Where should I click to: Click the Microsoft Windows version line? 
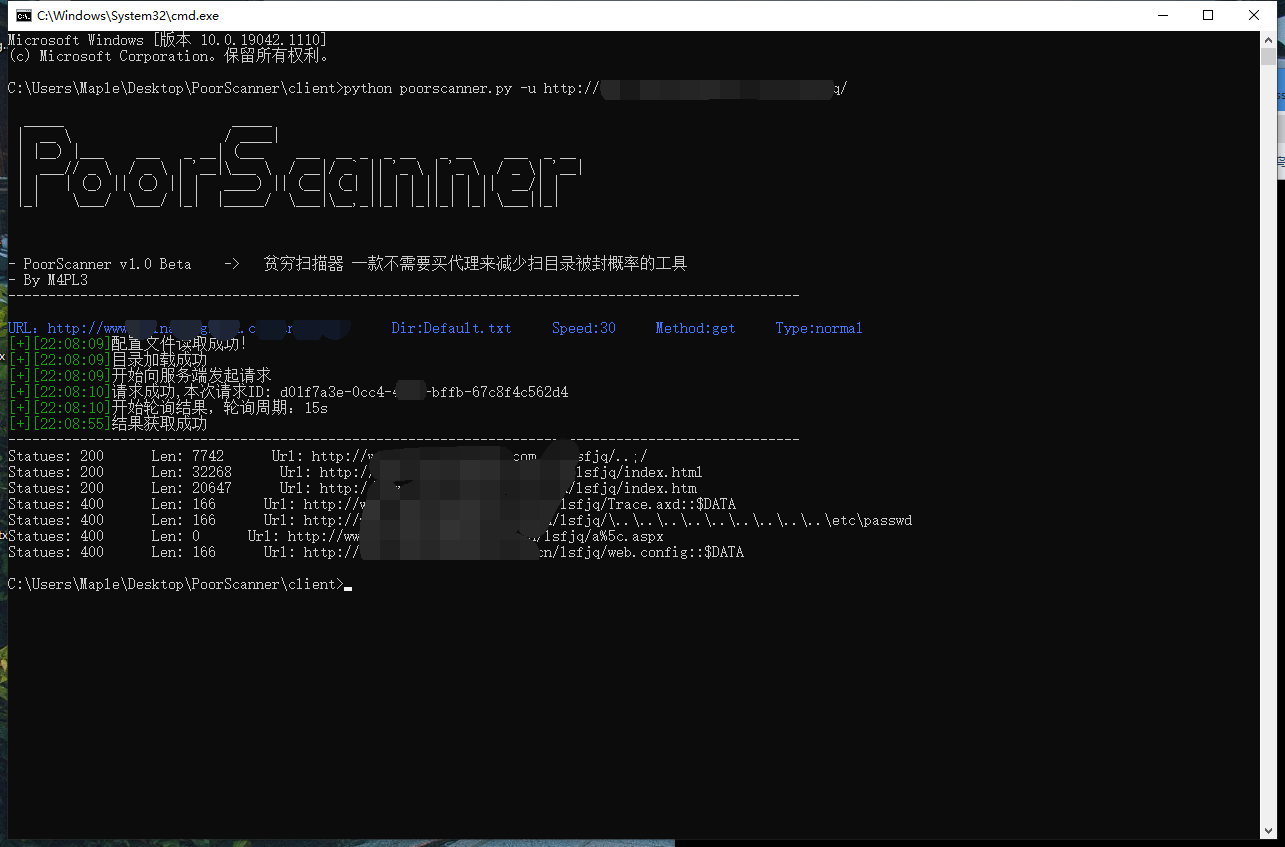[x=167, y=40]
